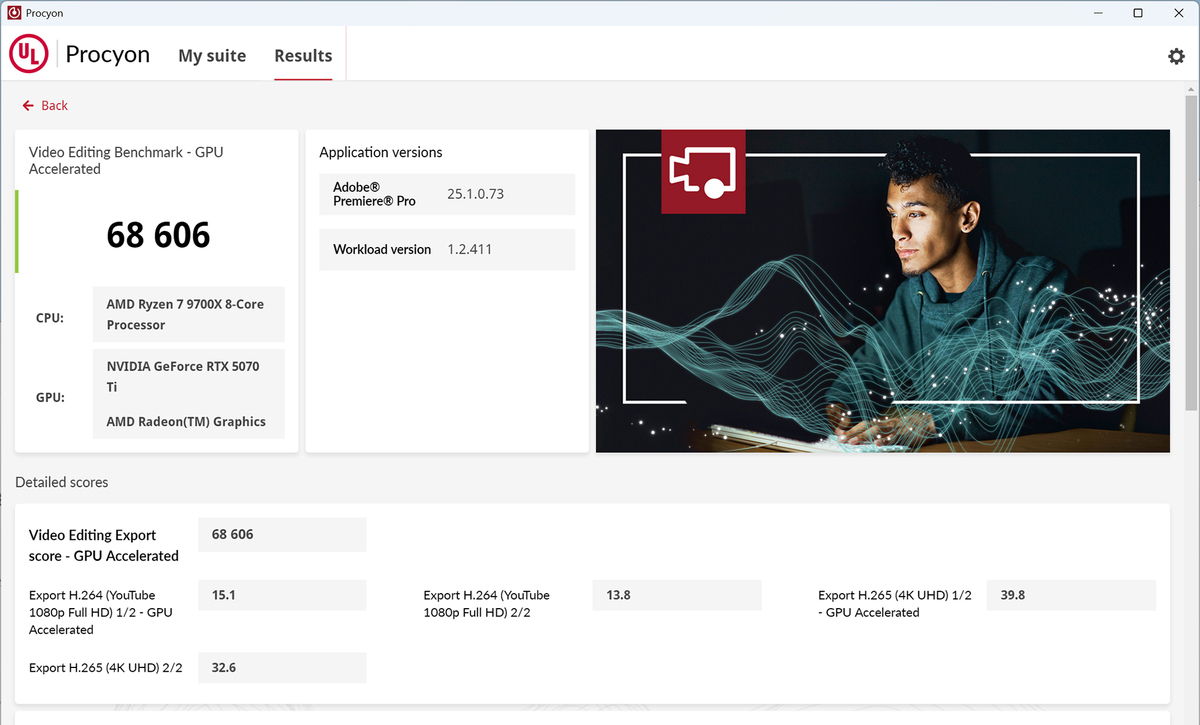Screen dimensions: 1200x725
Task: Switch to My suite tab
Action: click(x=212, y=56)
